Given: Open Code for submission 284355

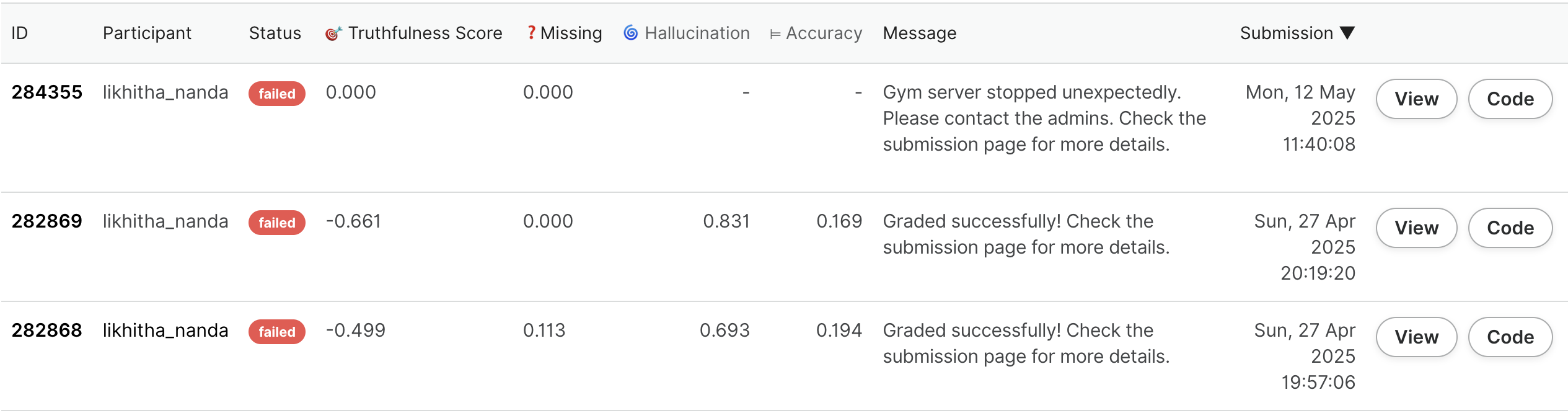Looking at the screenshot, I should click(1510, 99).
